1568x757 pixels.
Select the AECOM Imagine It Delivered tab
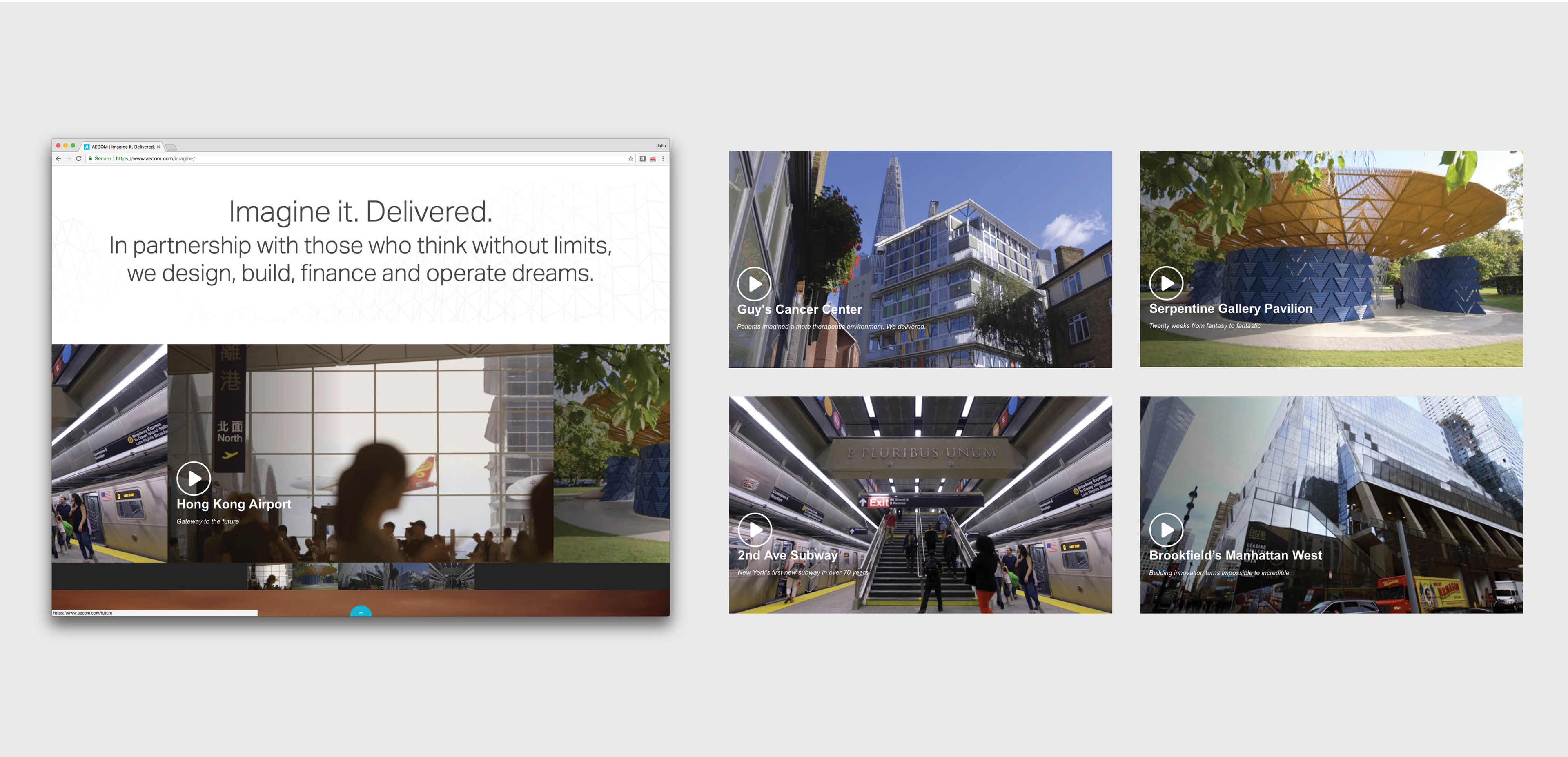pos(122,147)
